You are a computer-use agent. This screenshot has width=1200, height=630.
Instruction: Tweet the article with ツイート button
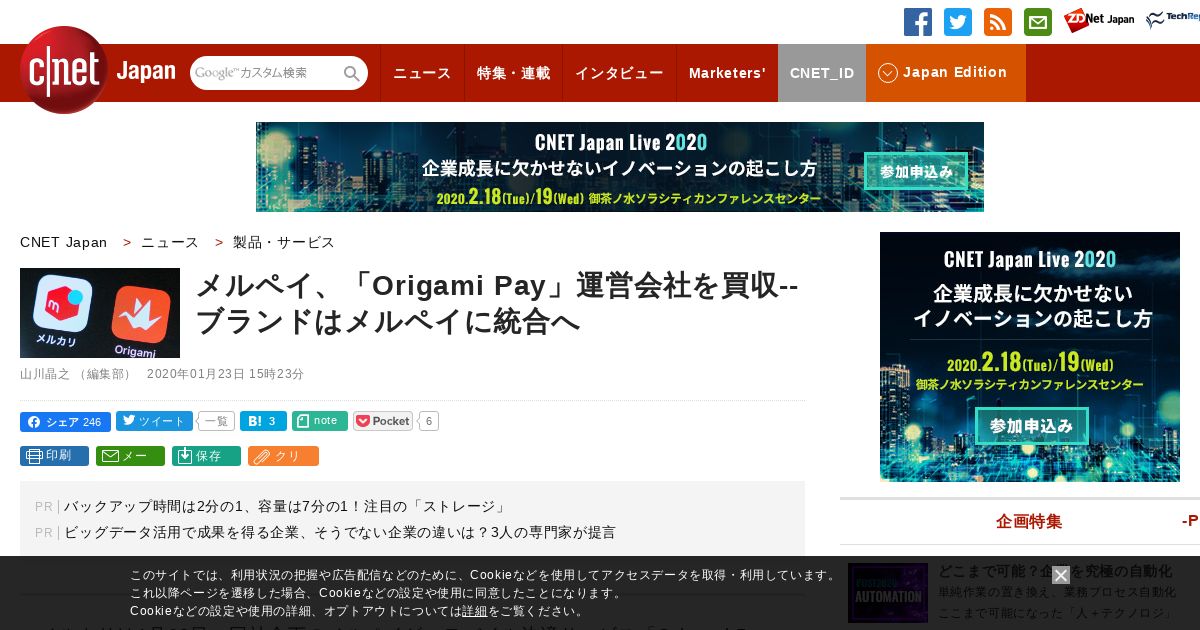click(154, 421)
